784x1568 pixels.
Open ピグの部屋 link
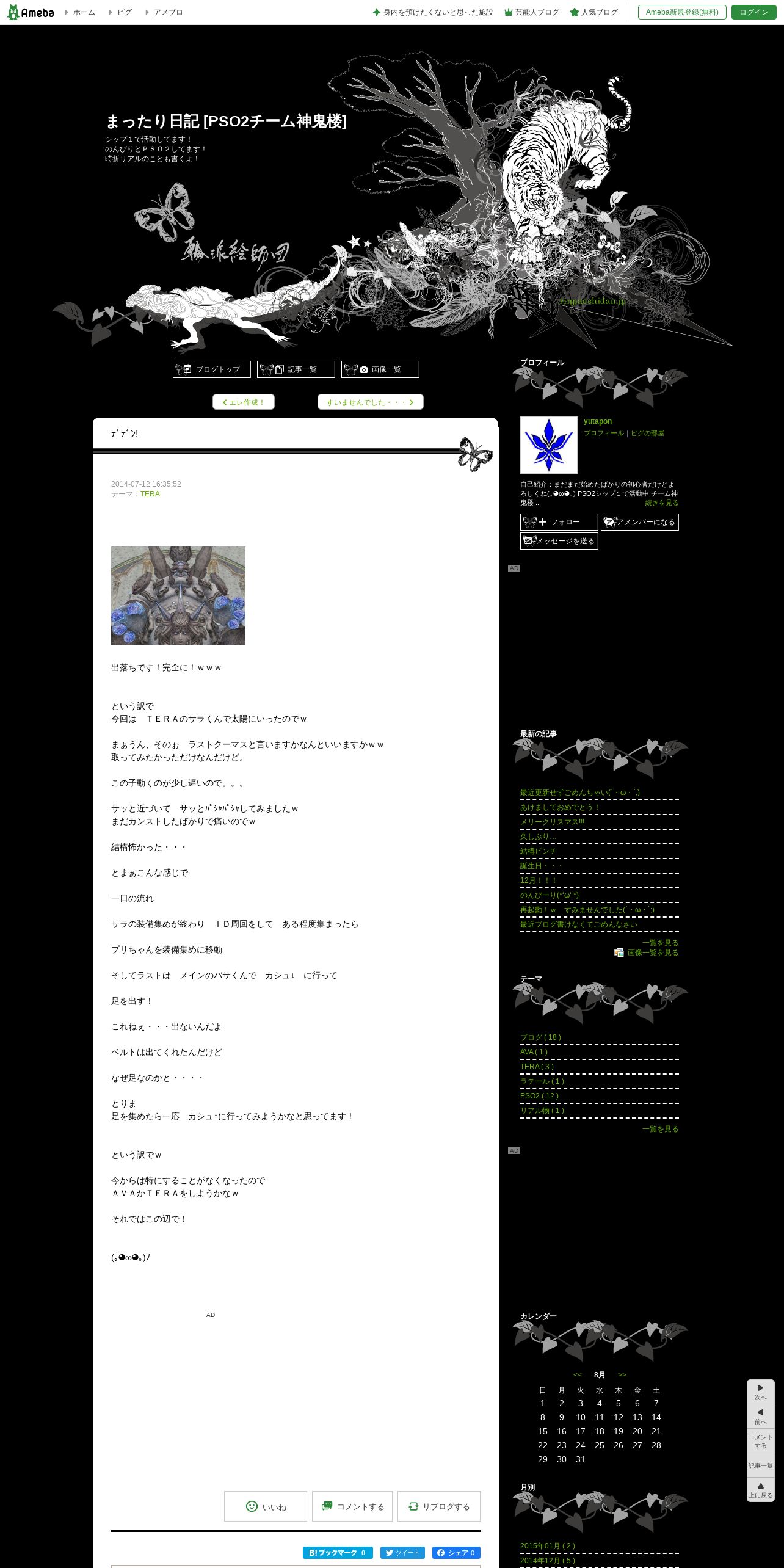[x=647, y=433]
